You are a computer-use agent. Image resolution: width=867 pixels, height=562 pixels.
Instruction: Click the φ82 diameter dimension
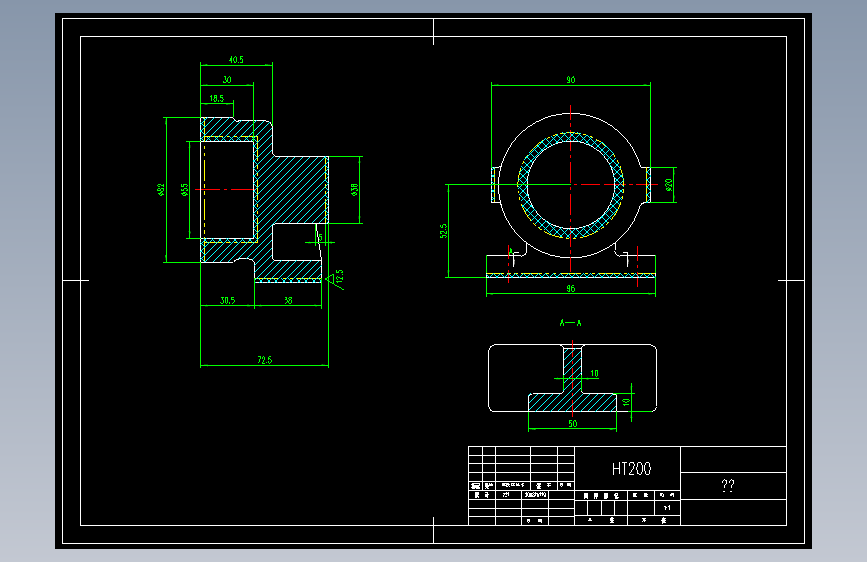tap(161, 190)
